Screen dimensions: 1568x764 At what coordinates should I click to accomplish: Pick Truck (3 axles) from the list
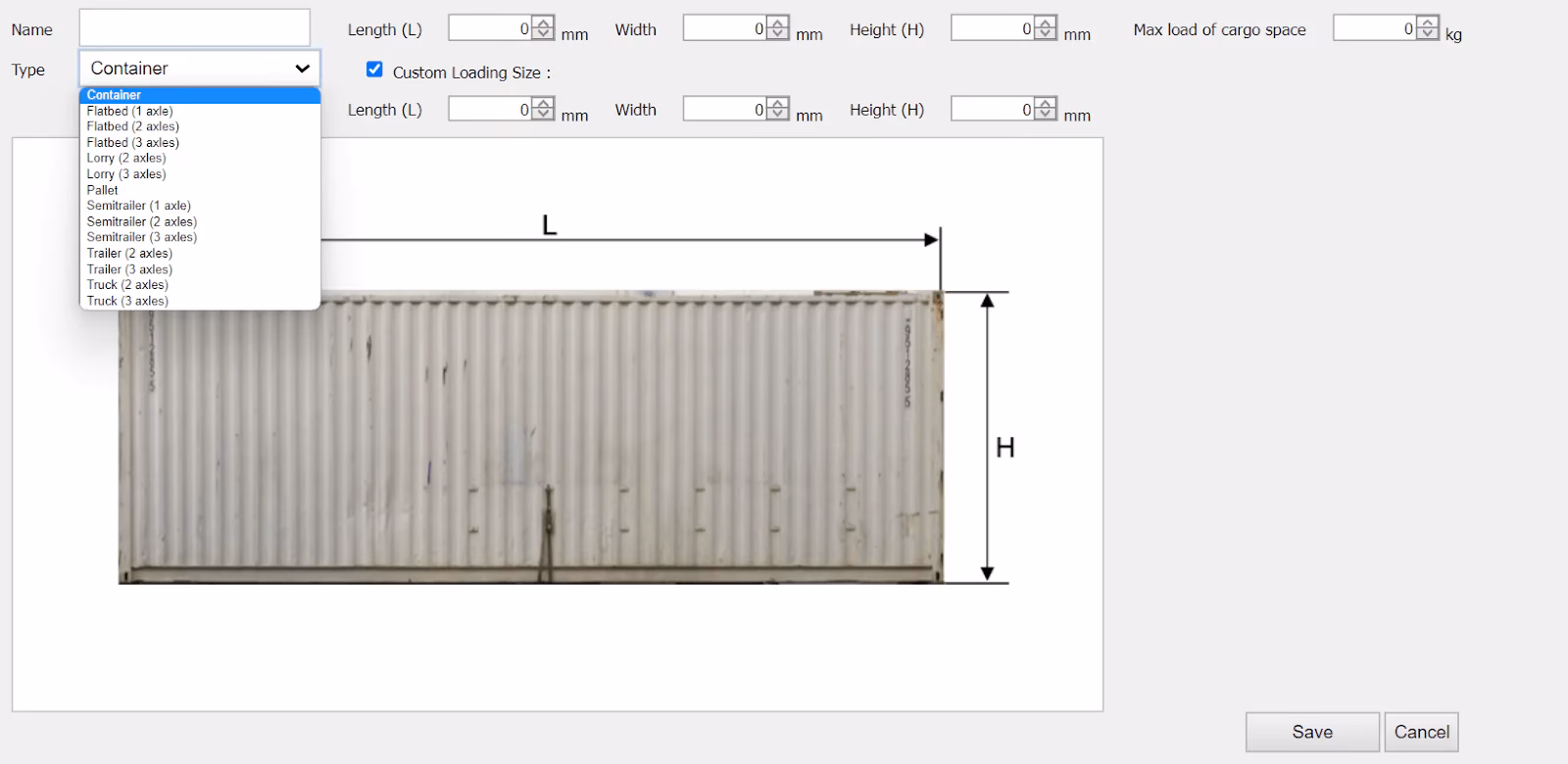127,301
